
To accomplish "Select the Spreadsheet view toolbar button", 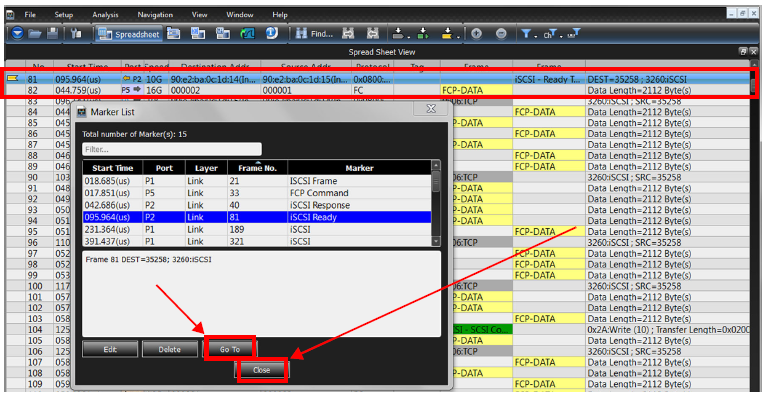I will tap(129, 34).
